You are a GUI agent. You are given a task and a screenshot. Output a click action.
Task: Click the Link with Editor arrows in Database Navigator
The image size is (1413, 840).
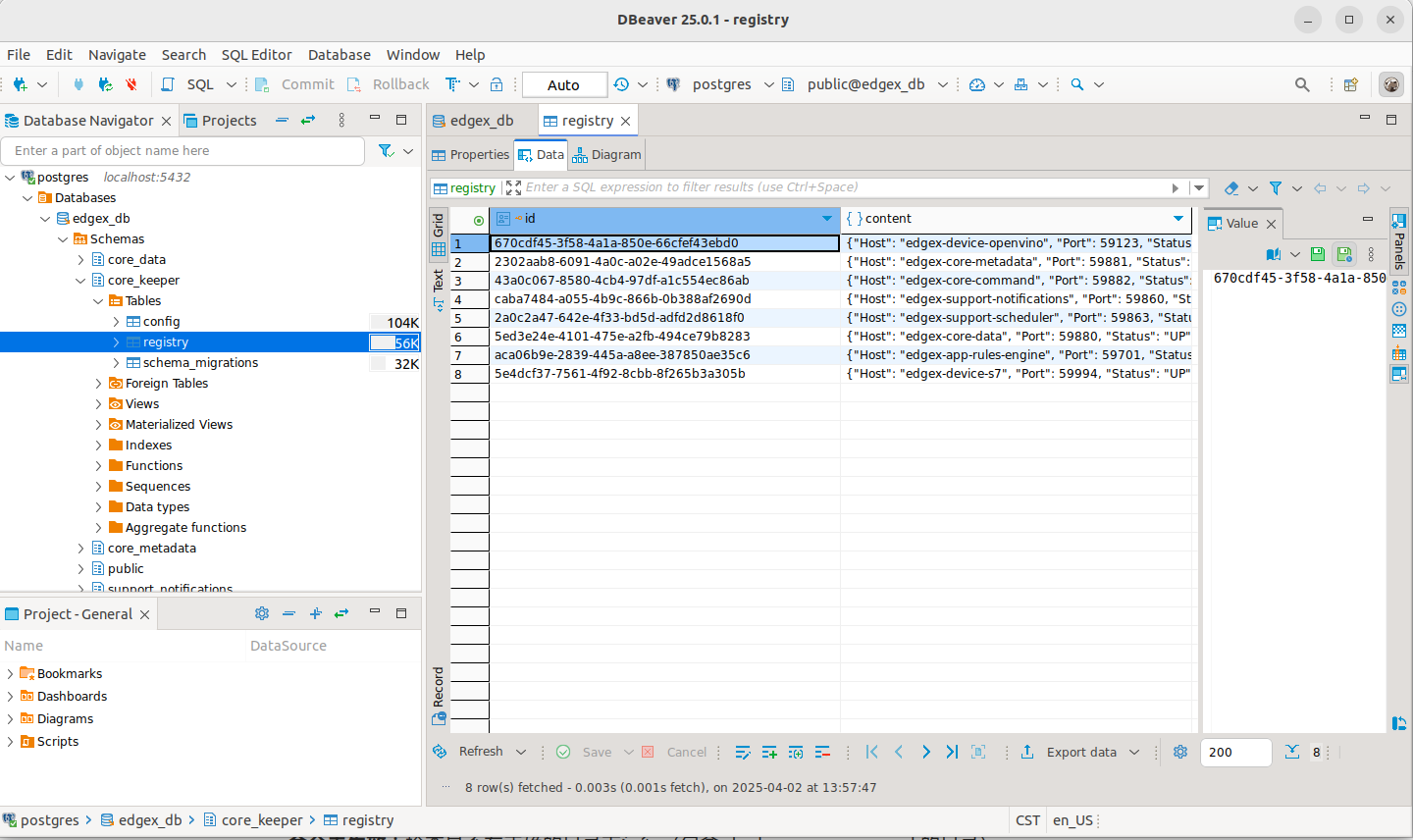click(x=308, y=120)
